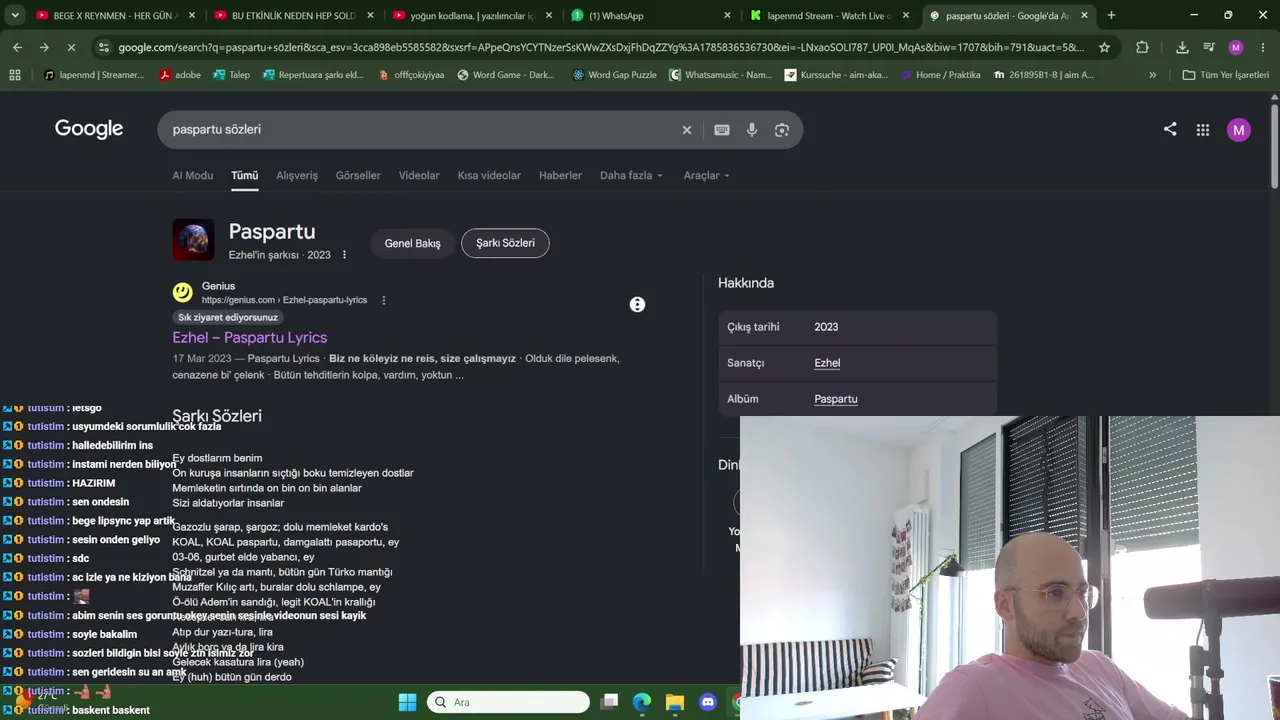
Task: Open the Google account avatar menu
Action: pyautogui.click(x=1239, y=130)
